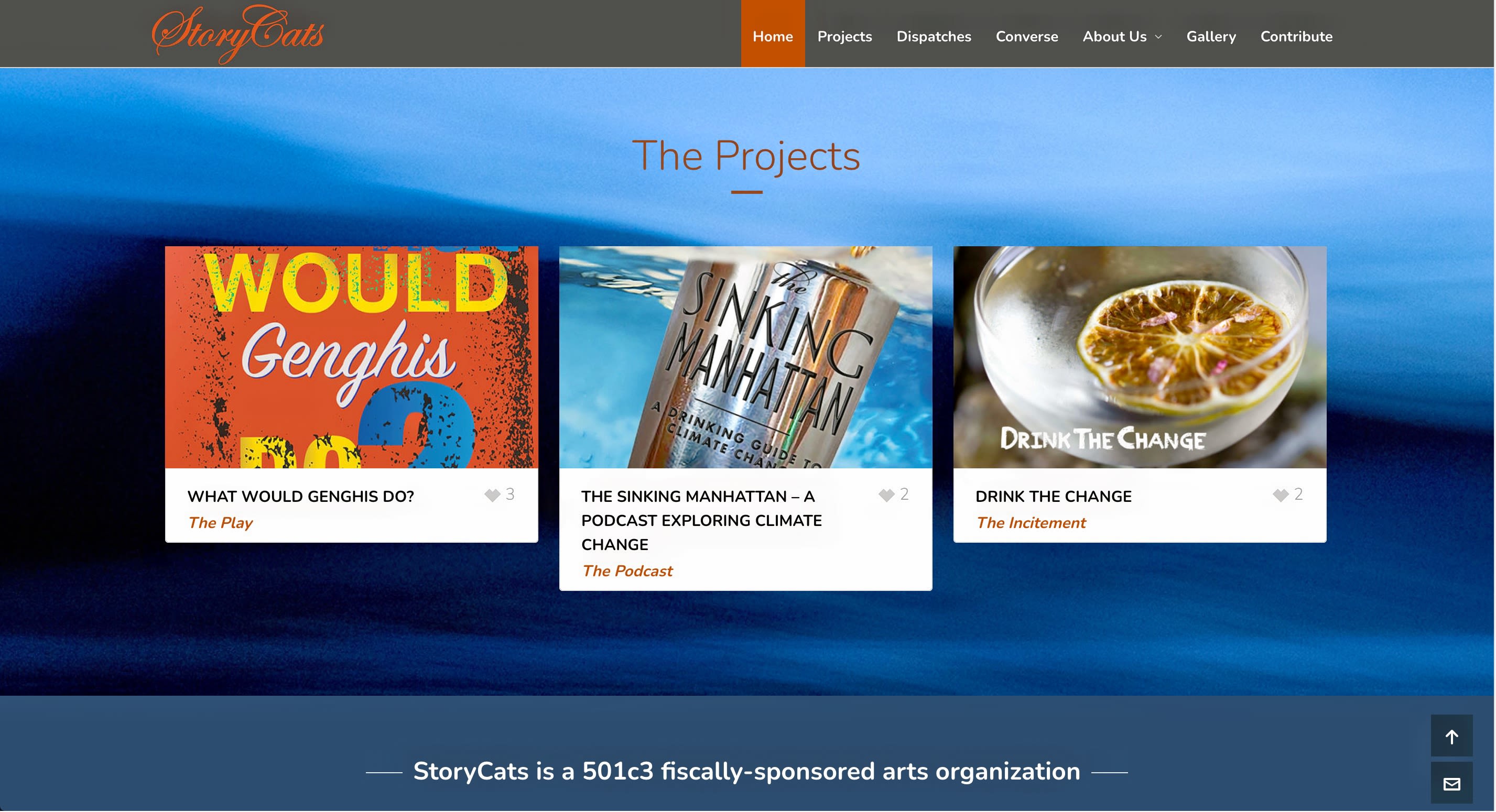The image size is (1496, 812).
Task: Expand the About Us dropdown
Action: click(x=1115, y=37)
